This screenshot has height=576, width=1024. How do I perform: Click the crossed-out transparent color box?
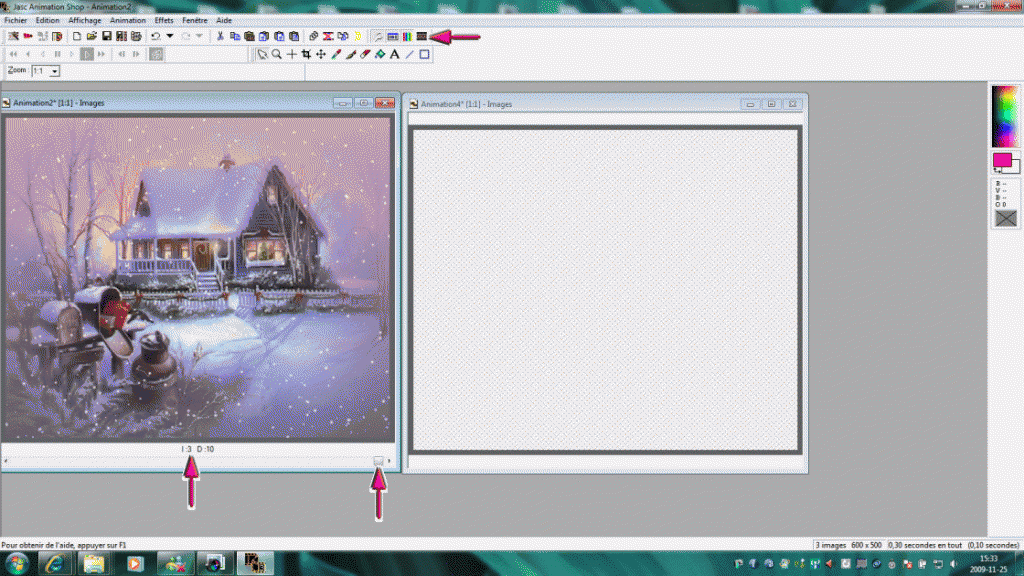click(1006, 218)
